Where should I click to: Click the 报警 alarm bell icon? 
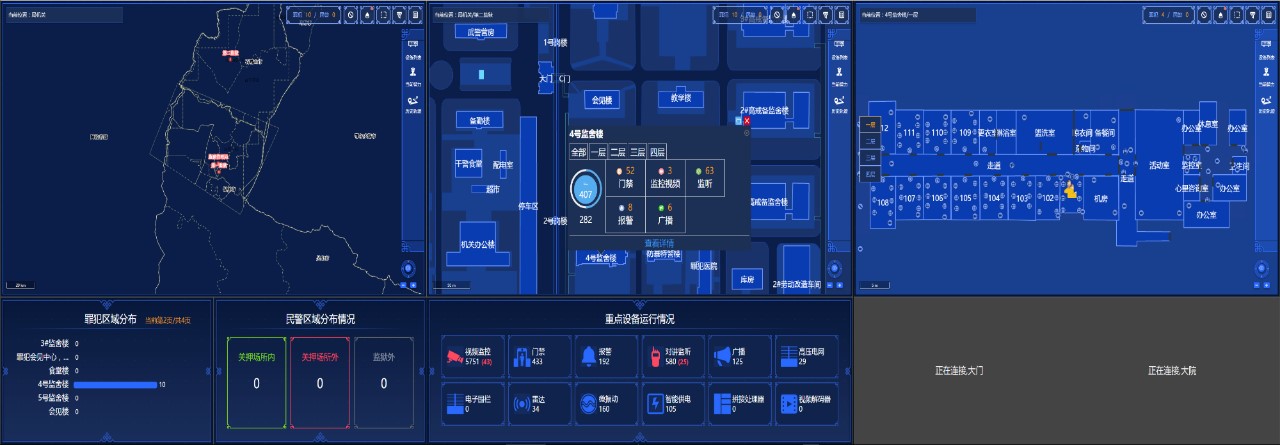coord(587,356)
